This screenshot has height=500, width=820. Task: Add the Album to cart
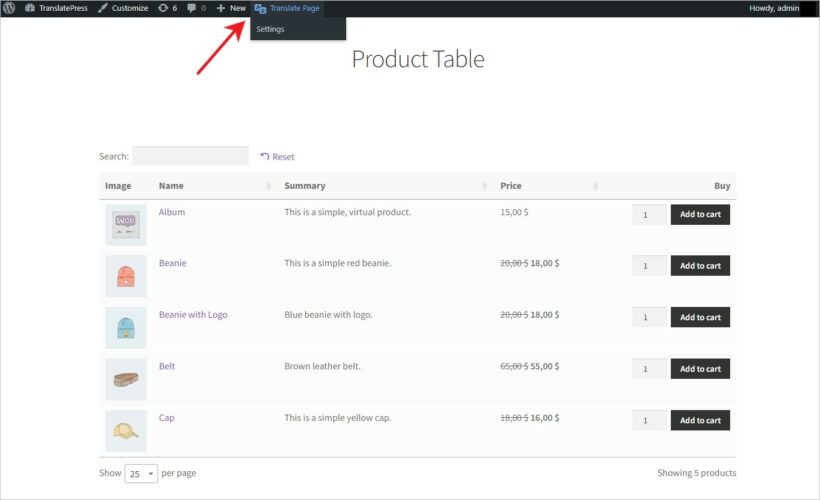[x=700, y=214]
